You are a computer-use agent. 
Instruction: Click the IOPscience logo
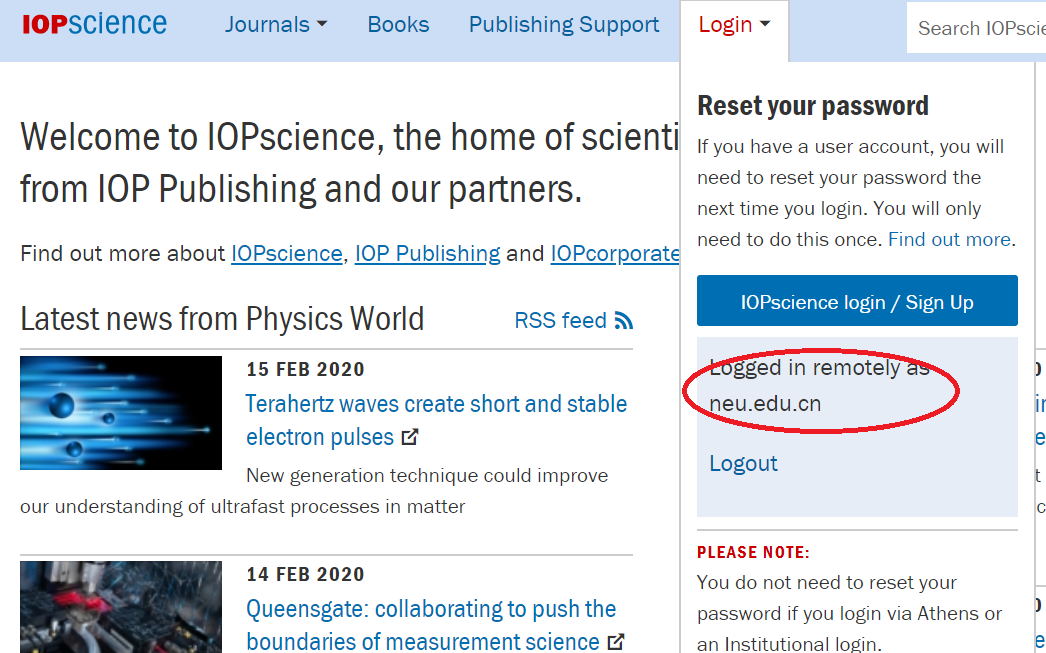(94, 25)
